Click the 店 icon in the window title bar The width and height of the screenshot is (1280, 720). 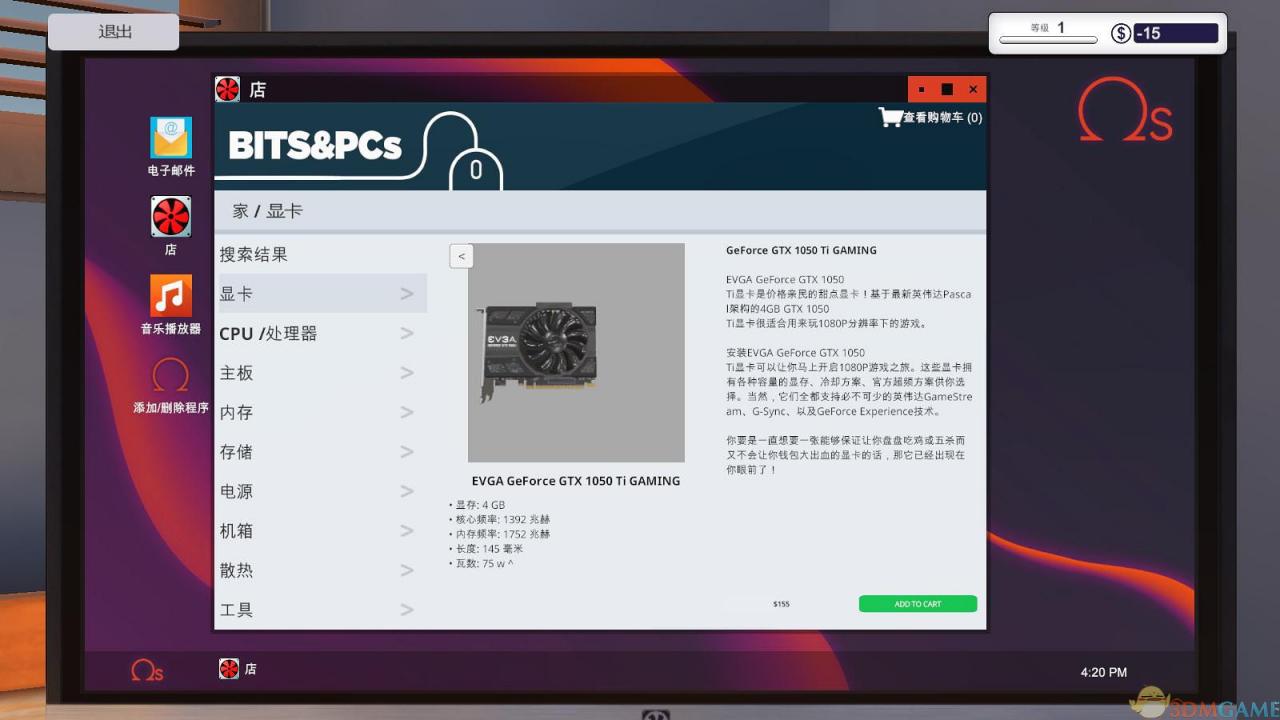[228, 89]
